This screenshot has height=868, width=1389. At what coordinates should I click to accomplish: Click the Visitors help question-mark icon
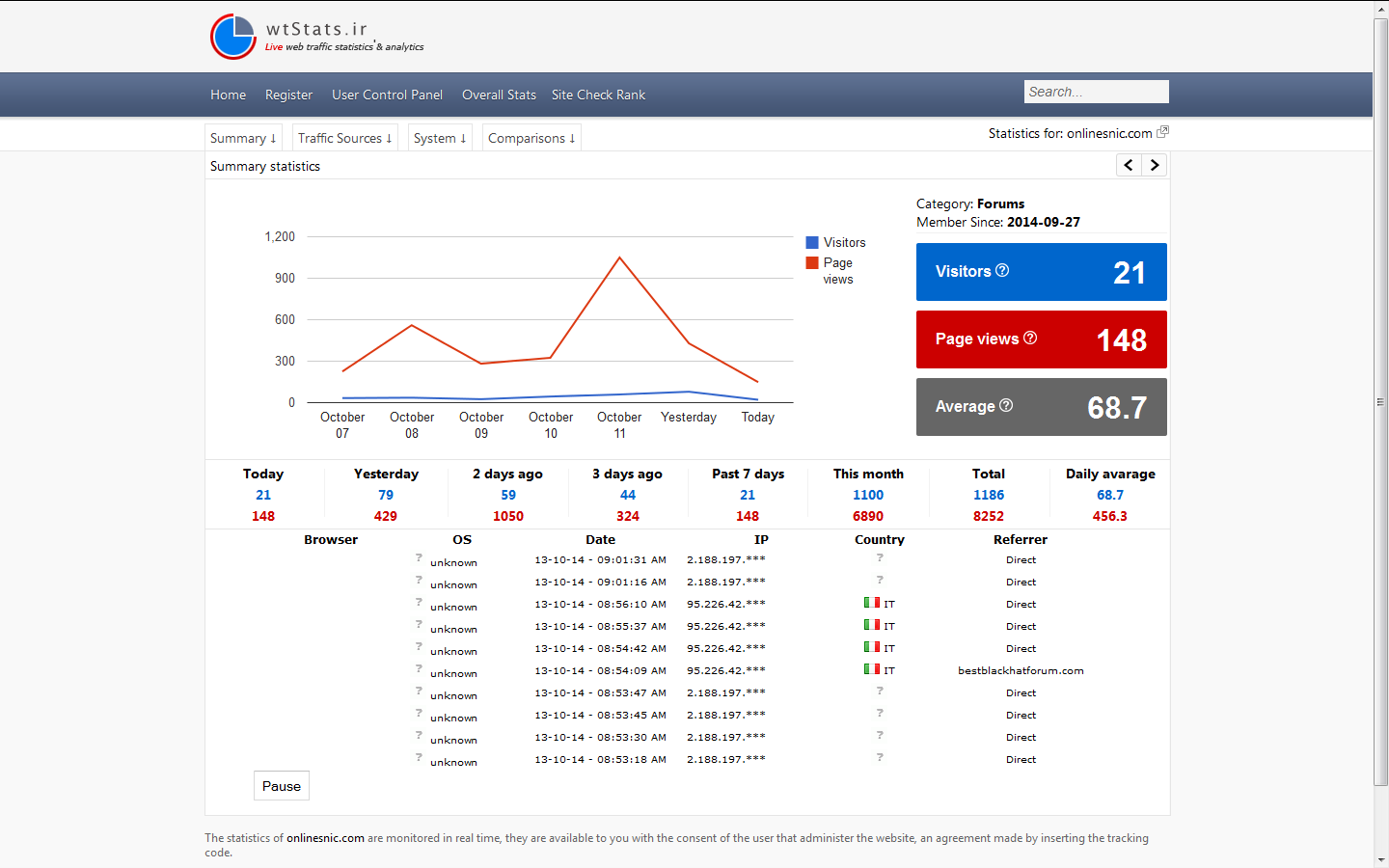coord(1002,270)
